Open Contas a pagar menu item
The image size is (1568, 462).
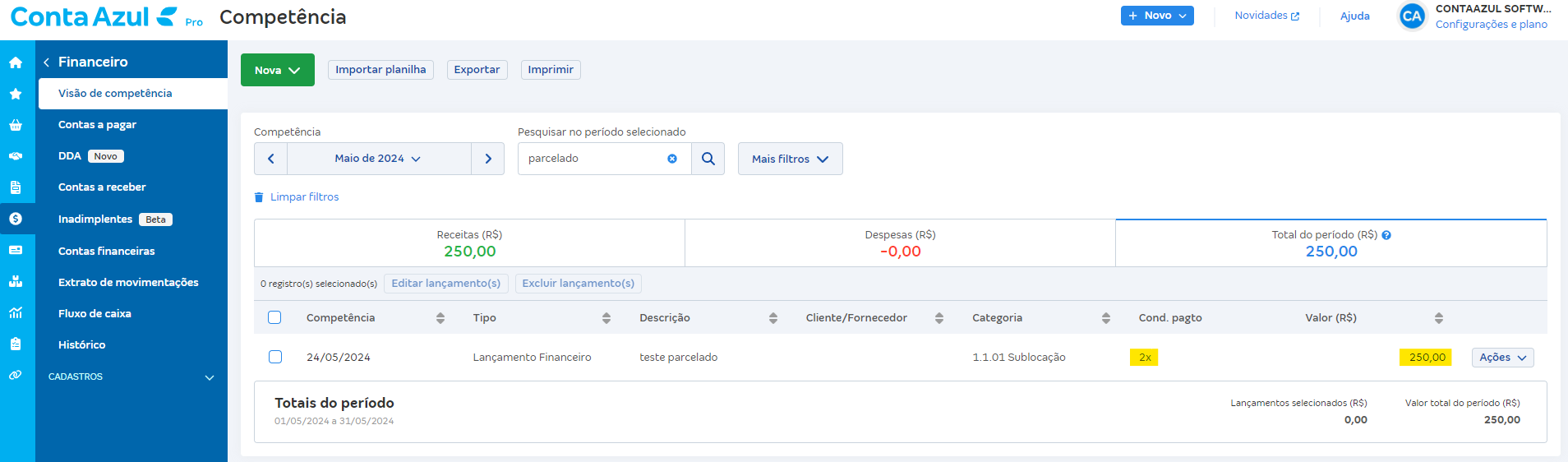(97, 125)
